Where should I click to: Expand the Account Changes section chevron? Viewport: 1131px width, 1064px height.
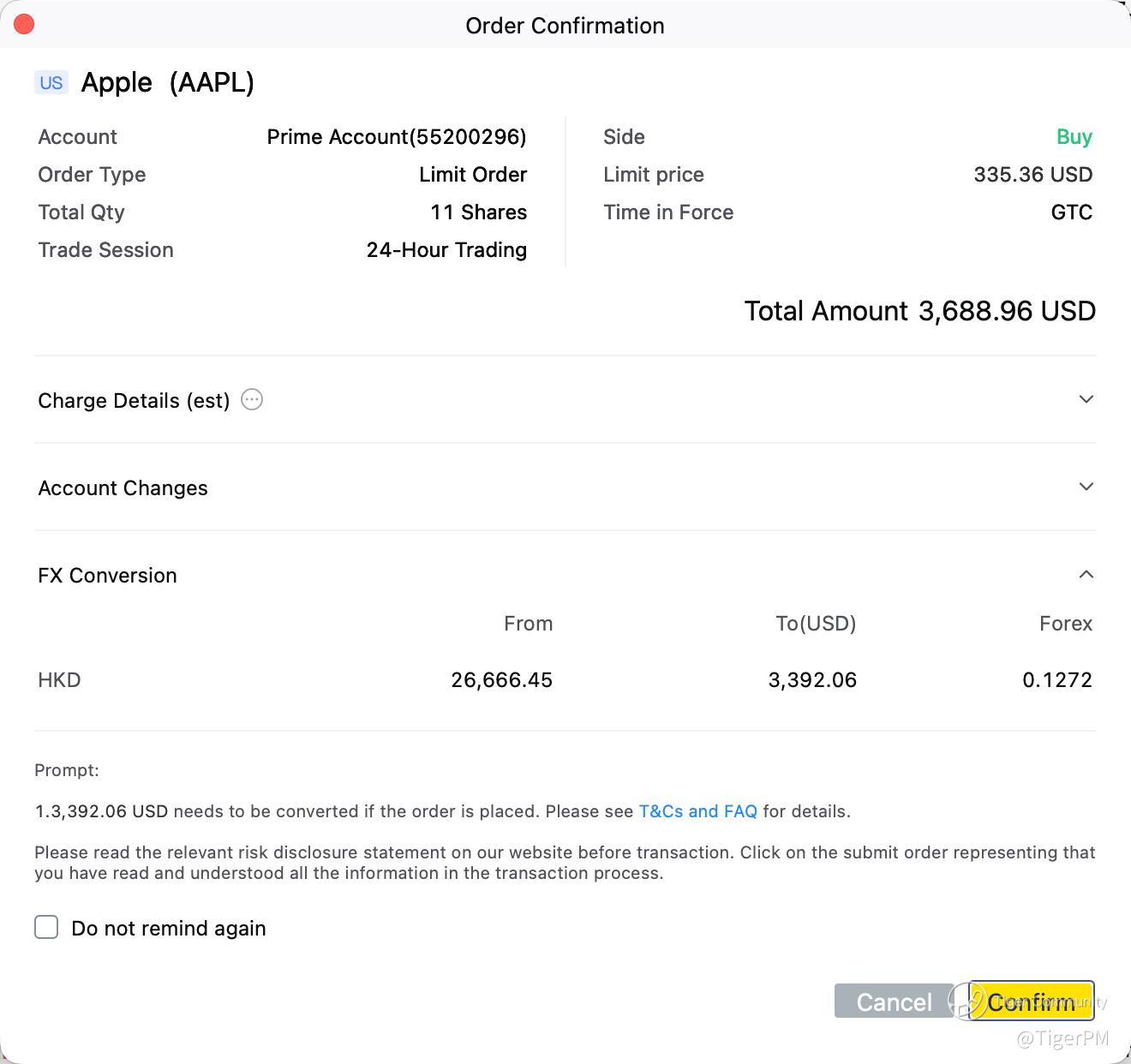[x=1086, y=487]
